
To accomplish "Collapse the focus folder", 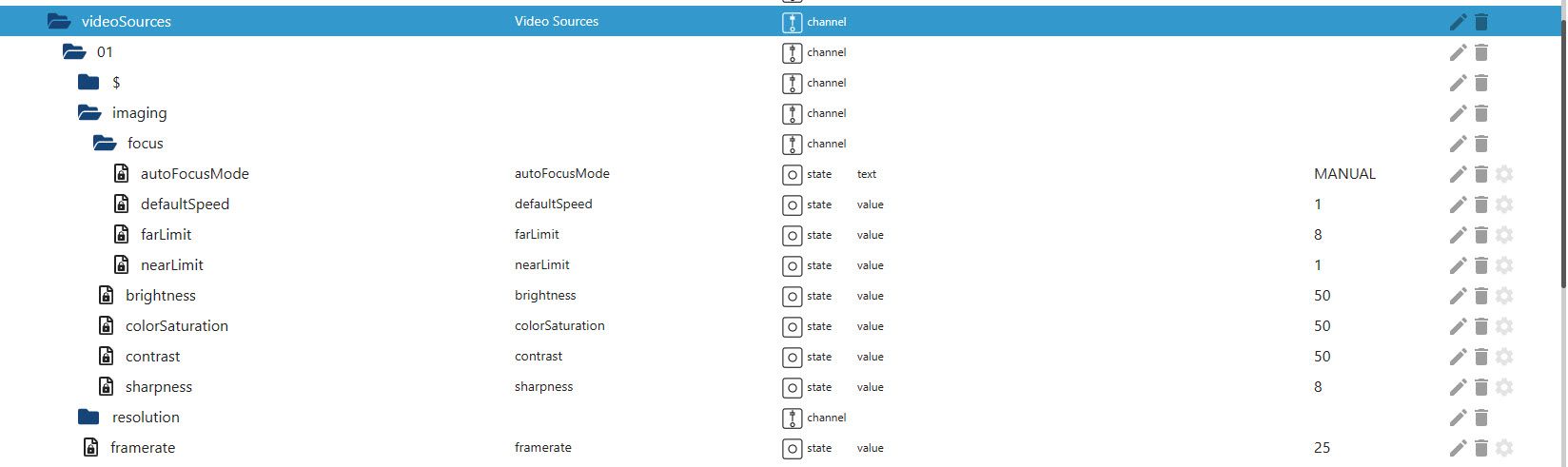I will tap(105, 144).
